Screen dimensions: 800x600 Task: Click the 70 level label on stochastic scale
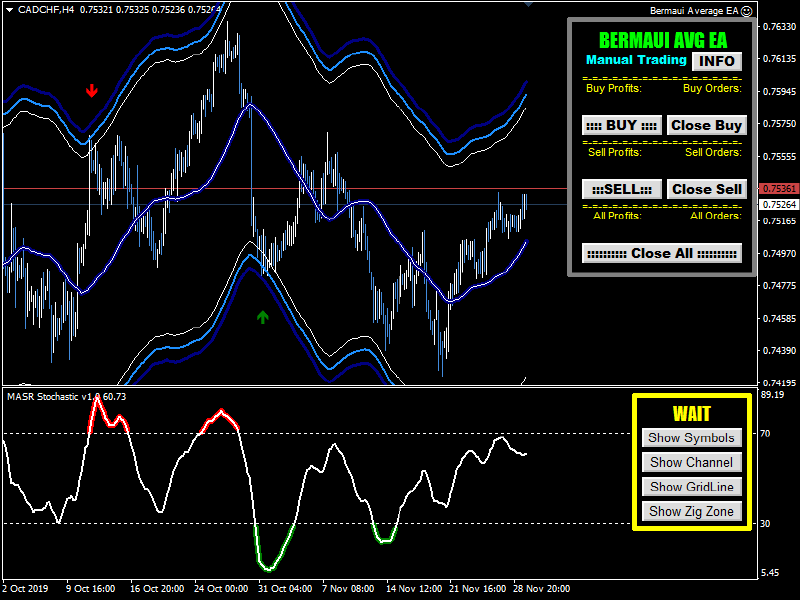pos(765,434)
